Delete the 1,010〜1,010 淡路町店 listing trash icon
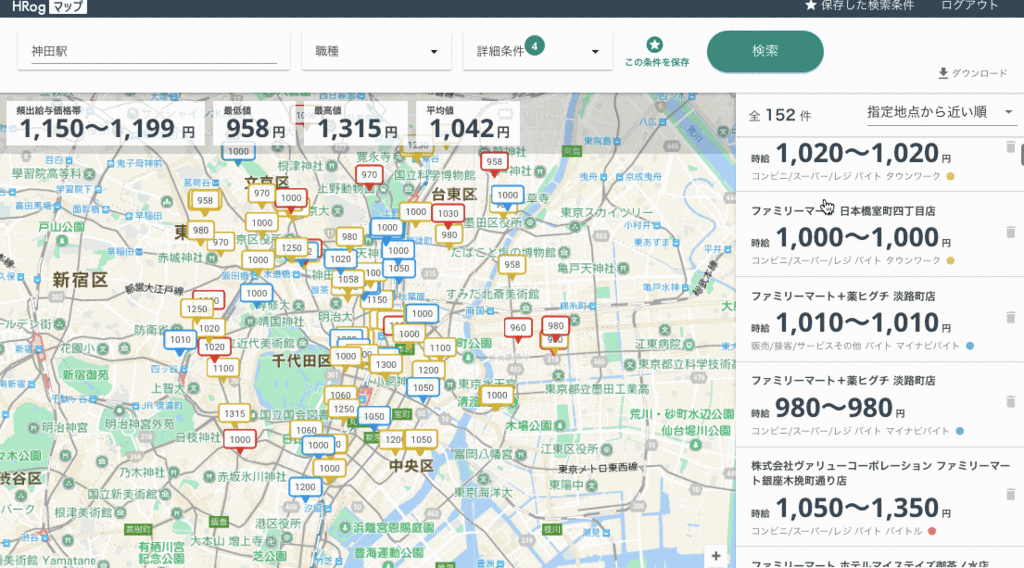Screen dimensions: 1024x568 click(1011, 317)
